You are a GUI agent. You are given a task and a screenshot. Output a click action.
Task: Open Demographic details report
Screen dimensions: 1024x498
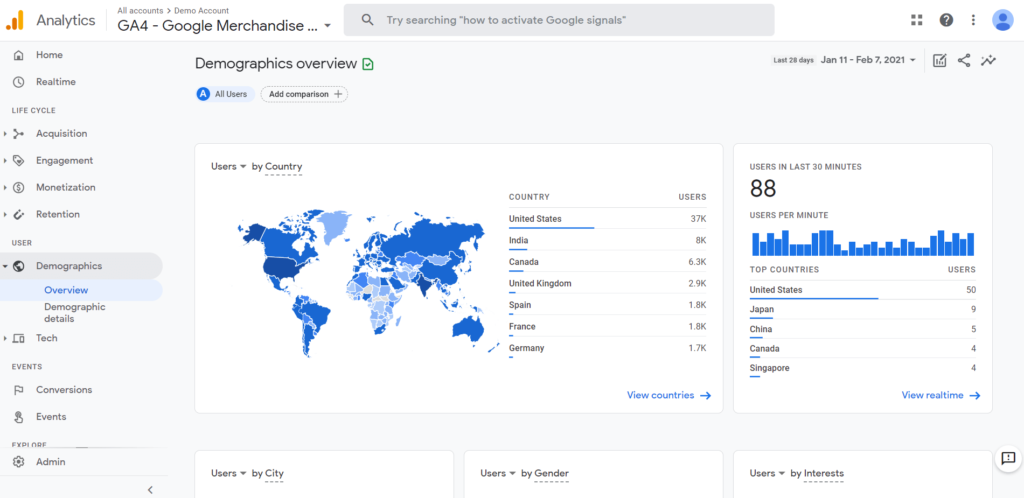[x=74, y=313]
